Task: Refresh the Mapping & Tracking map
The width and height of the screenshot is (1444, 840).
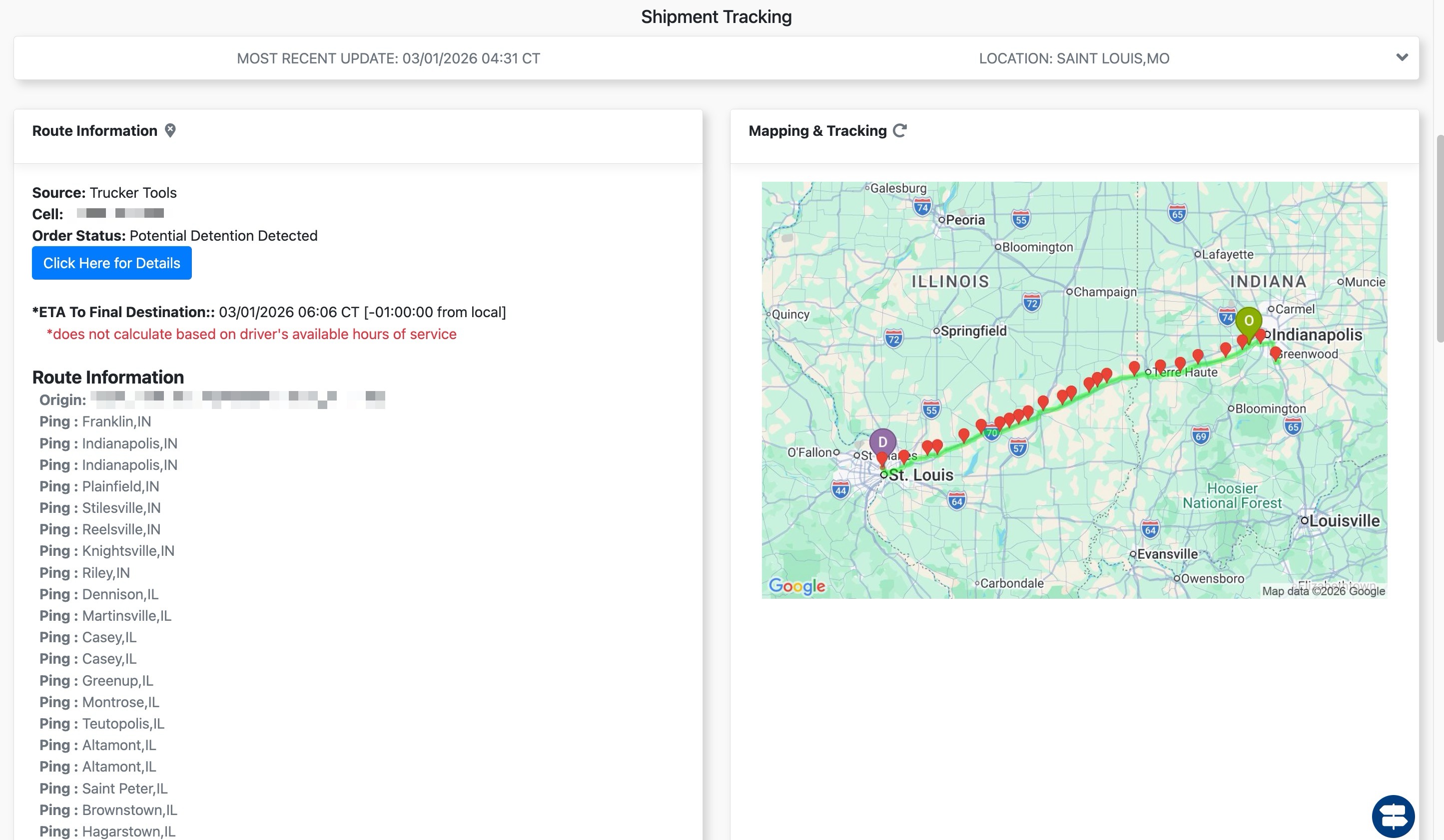Action: click(x=900, y=130)
